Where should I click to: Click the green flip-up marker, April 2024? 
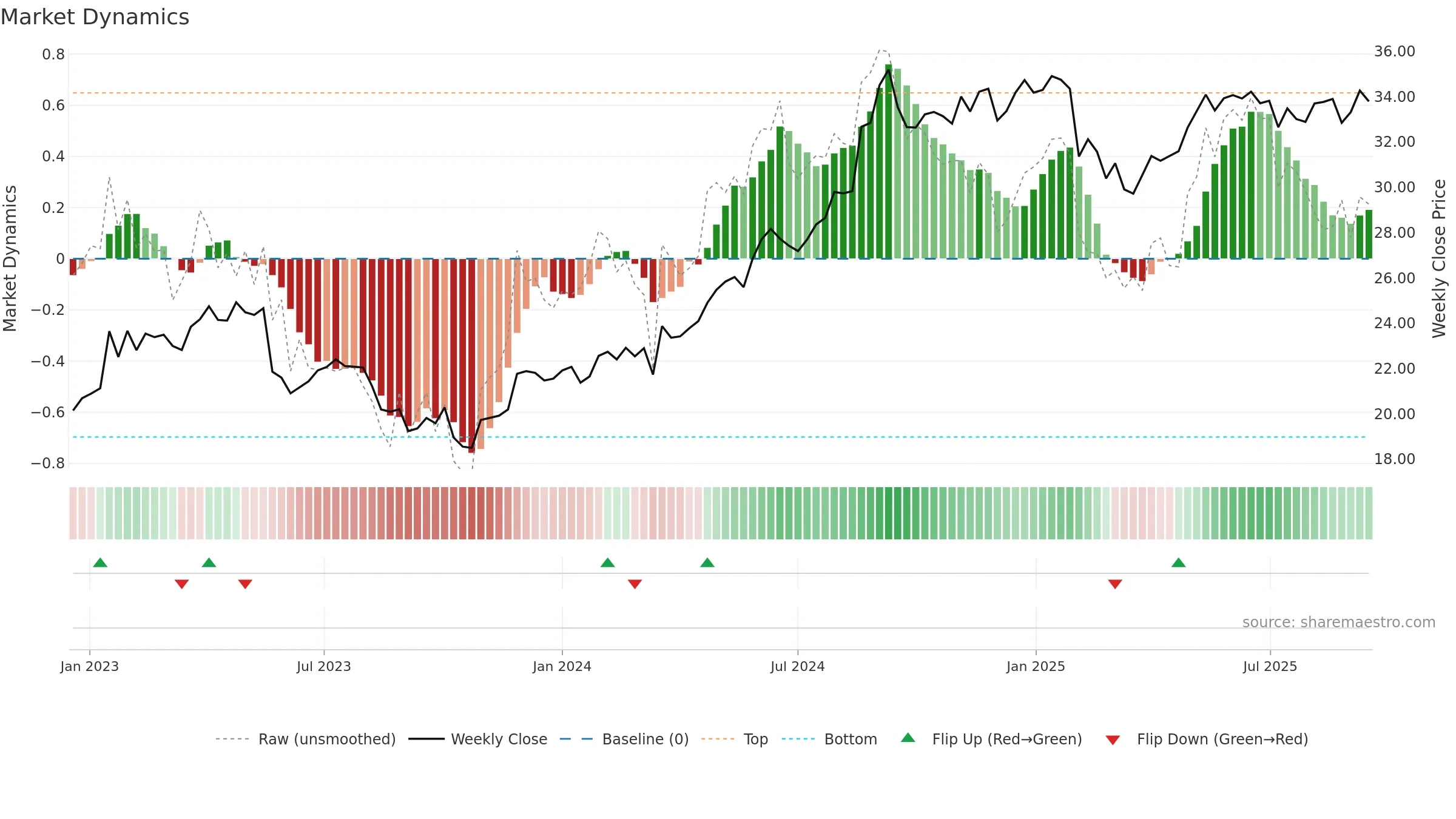(x=707, y=562)
